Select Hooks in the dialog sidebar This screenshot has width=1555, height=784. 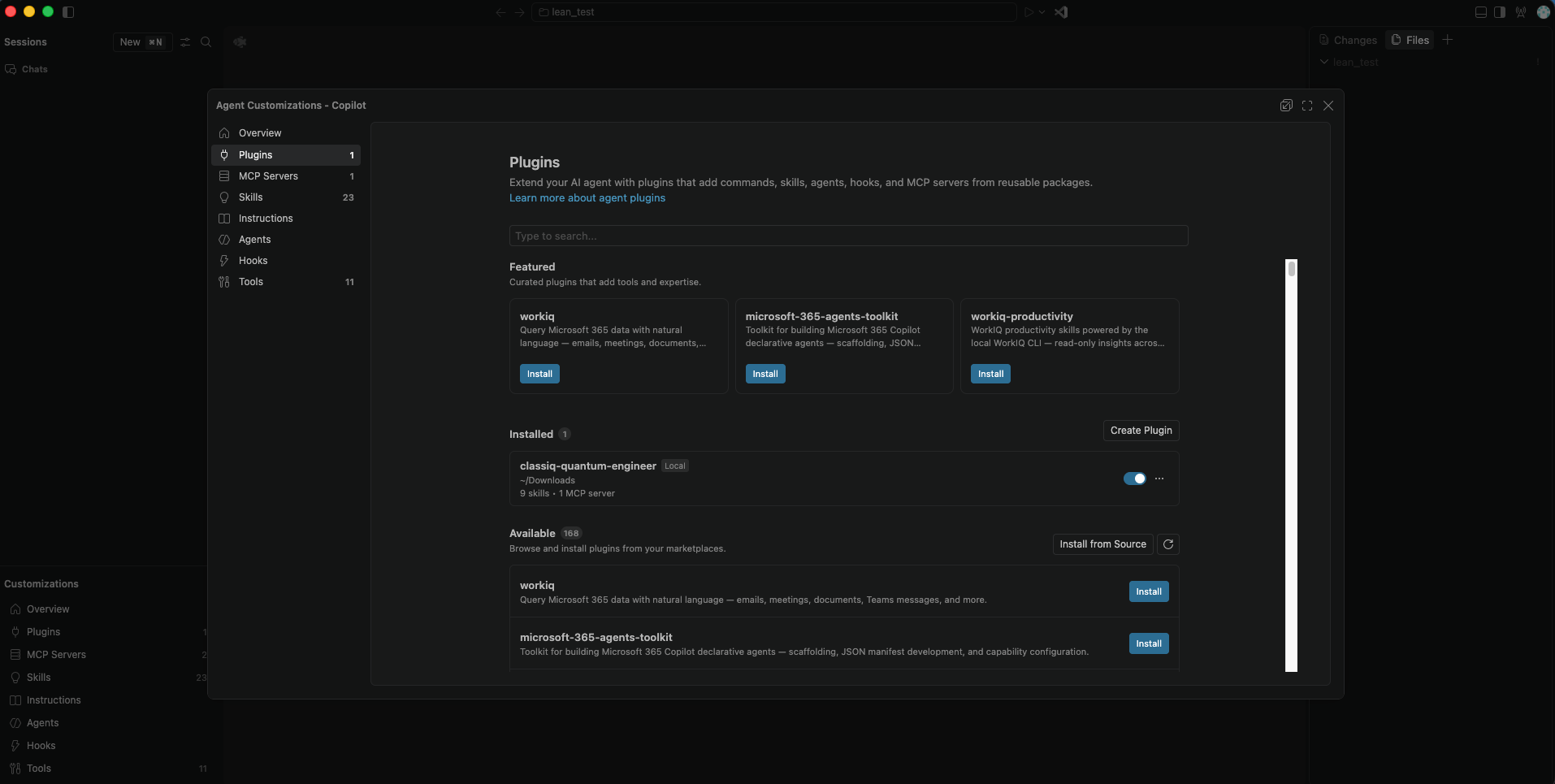[286, 261]
